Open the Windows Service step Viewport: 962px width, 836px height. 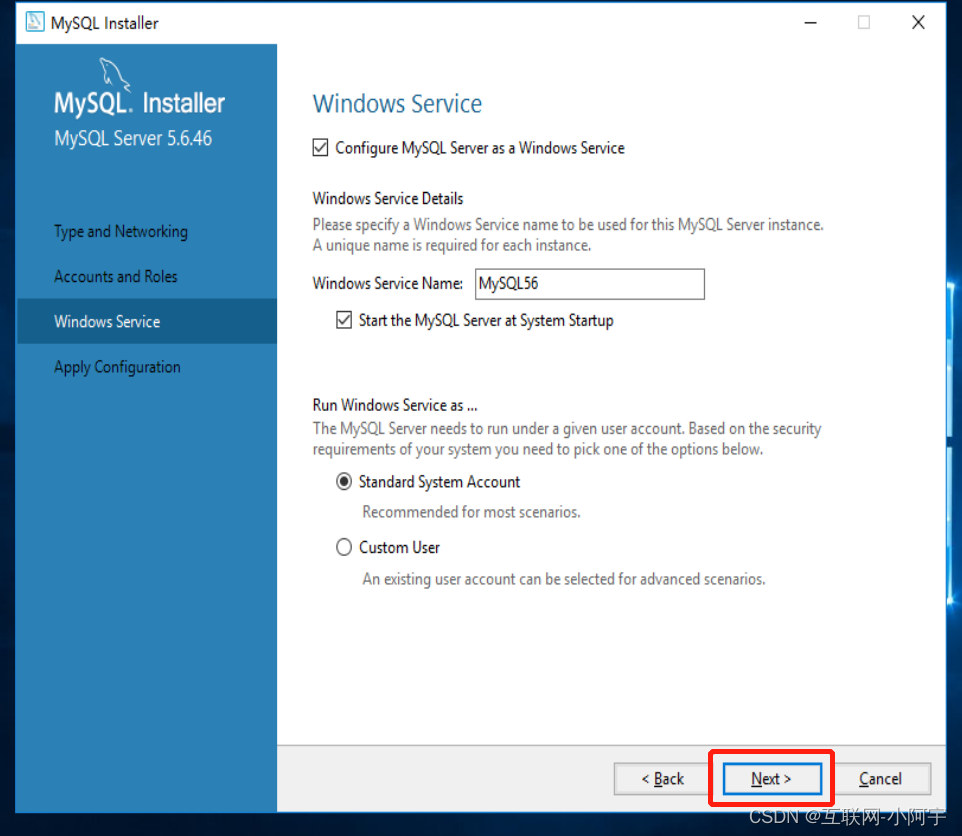107,321
